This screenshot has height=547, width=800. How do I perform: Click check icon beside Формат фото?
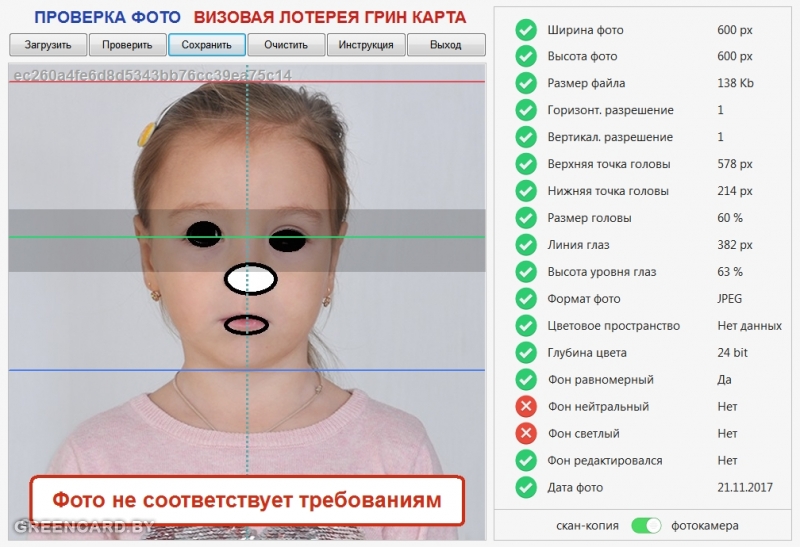click(526, 299)
